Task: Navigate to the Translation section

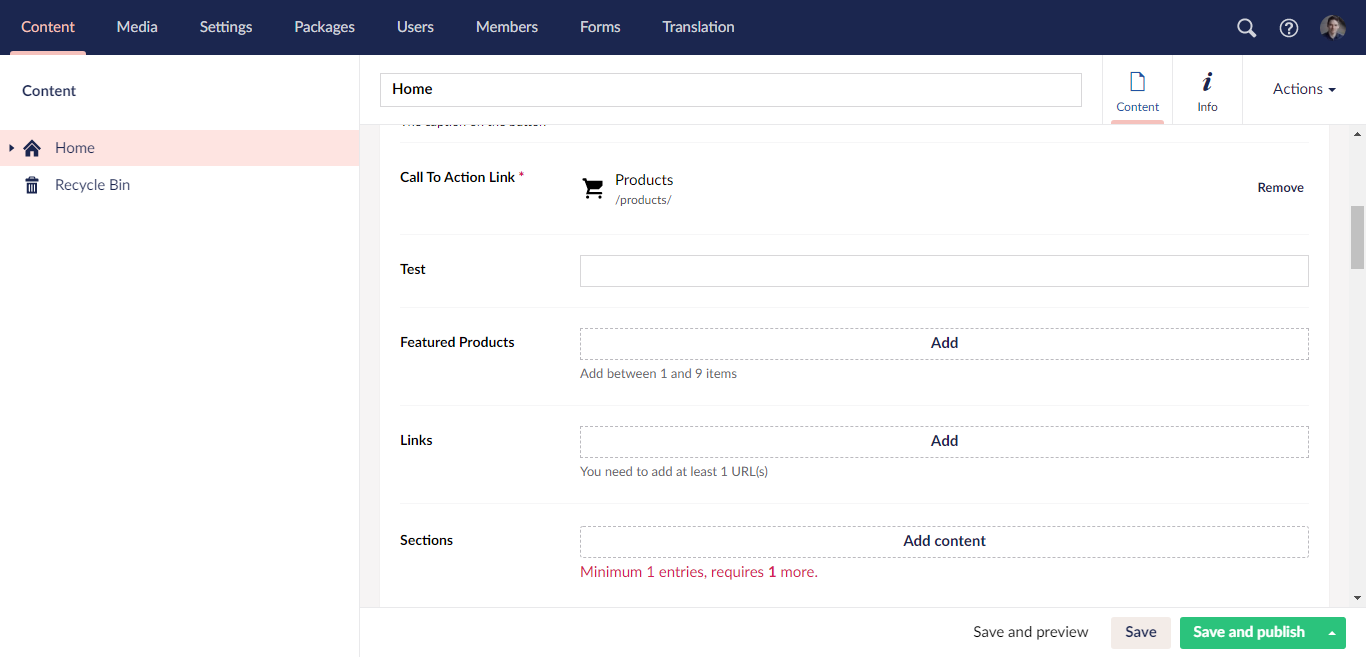Action: [698, 27]
